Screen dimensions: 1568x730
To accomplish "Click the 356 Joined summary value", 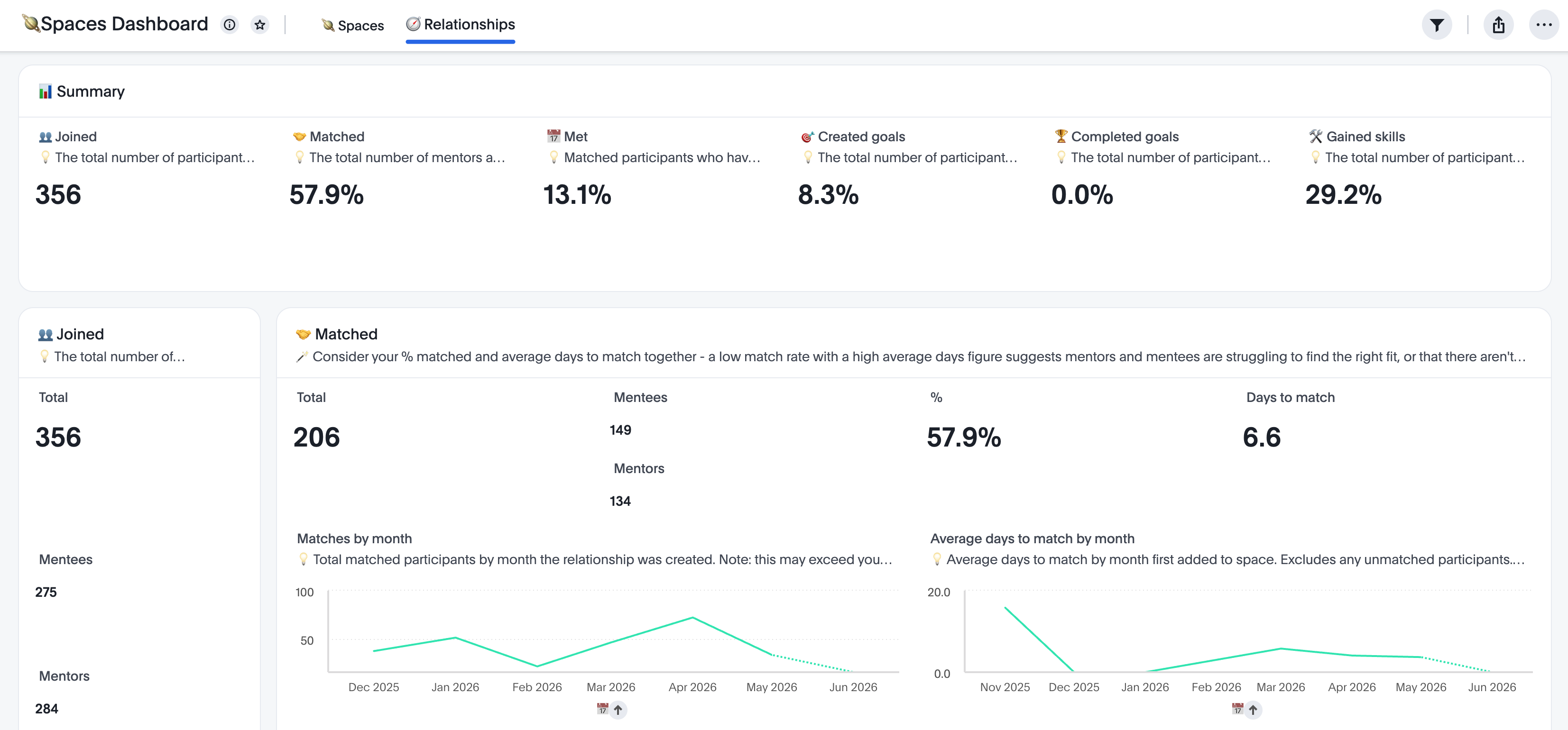I will coord(58,195).
